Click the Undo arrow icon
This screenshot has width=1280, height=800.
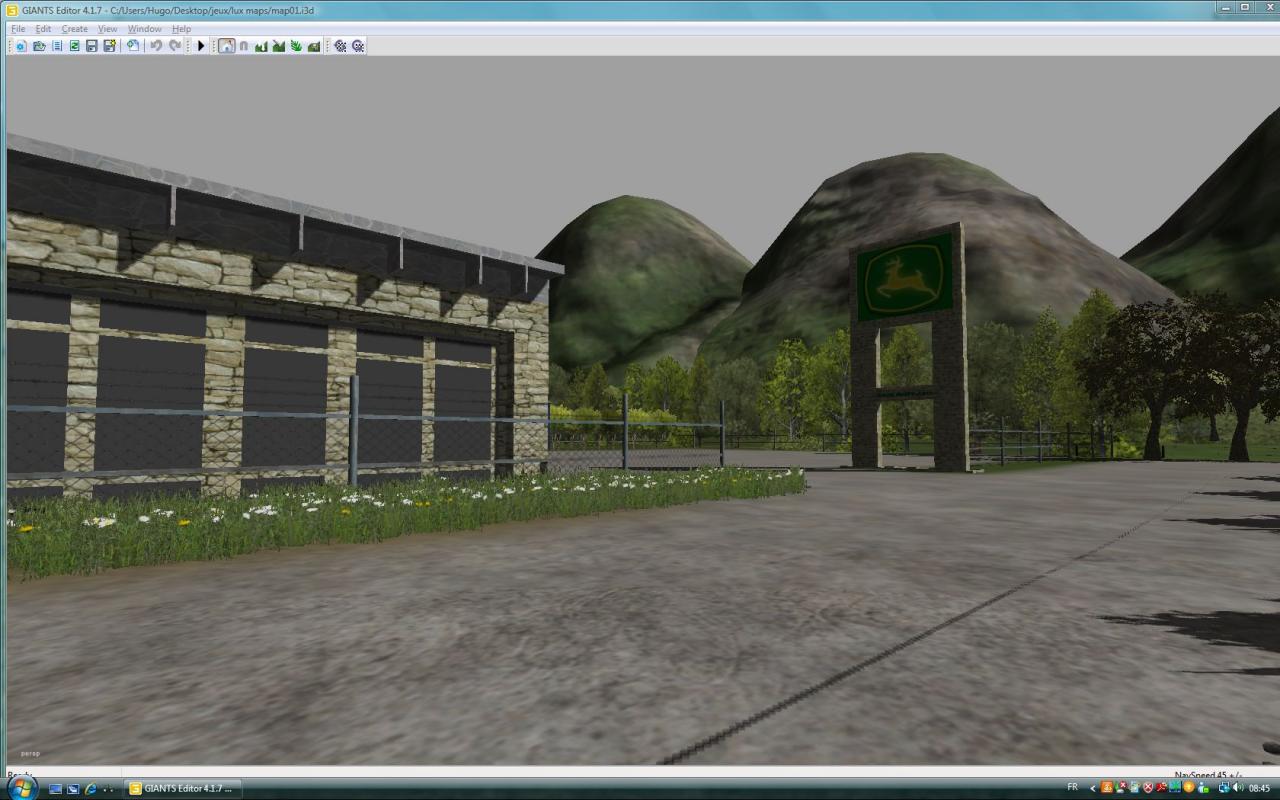point(156,46)
